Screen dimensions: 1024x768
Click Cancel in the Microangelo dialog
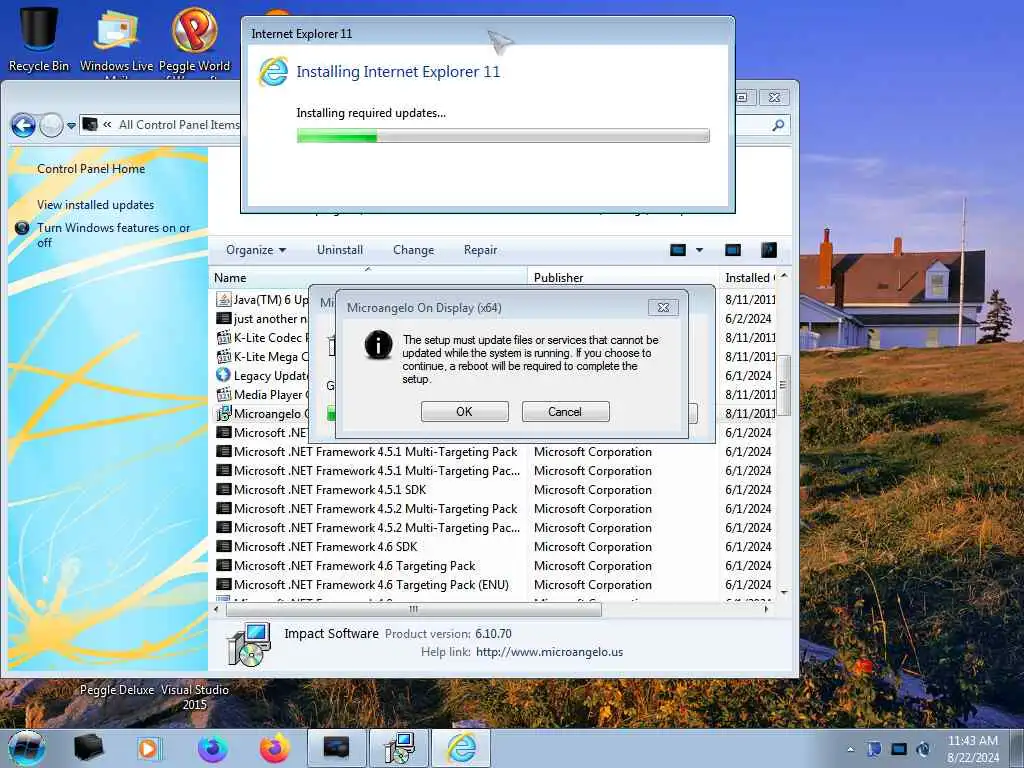coord(565,411)
